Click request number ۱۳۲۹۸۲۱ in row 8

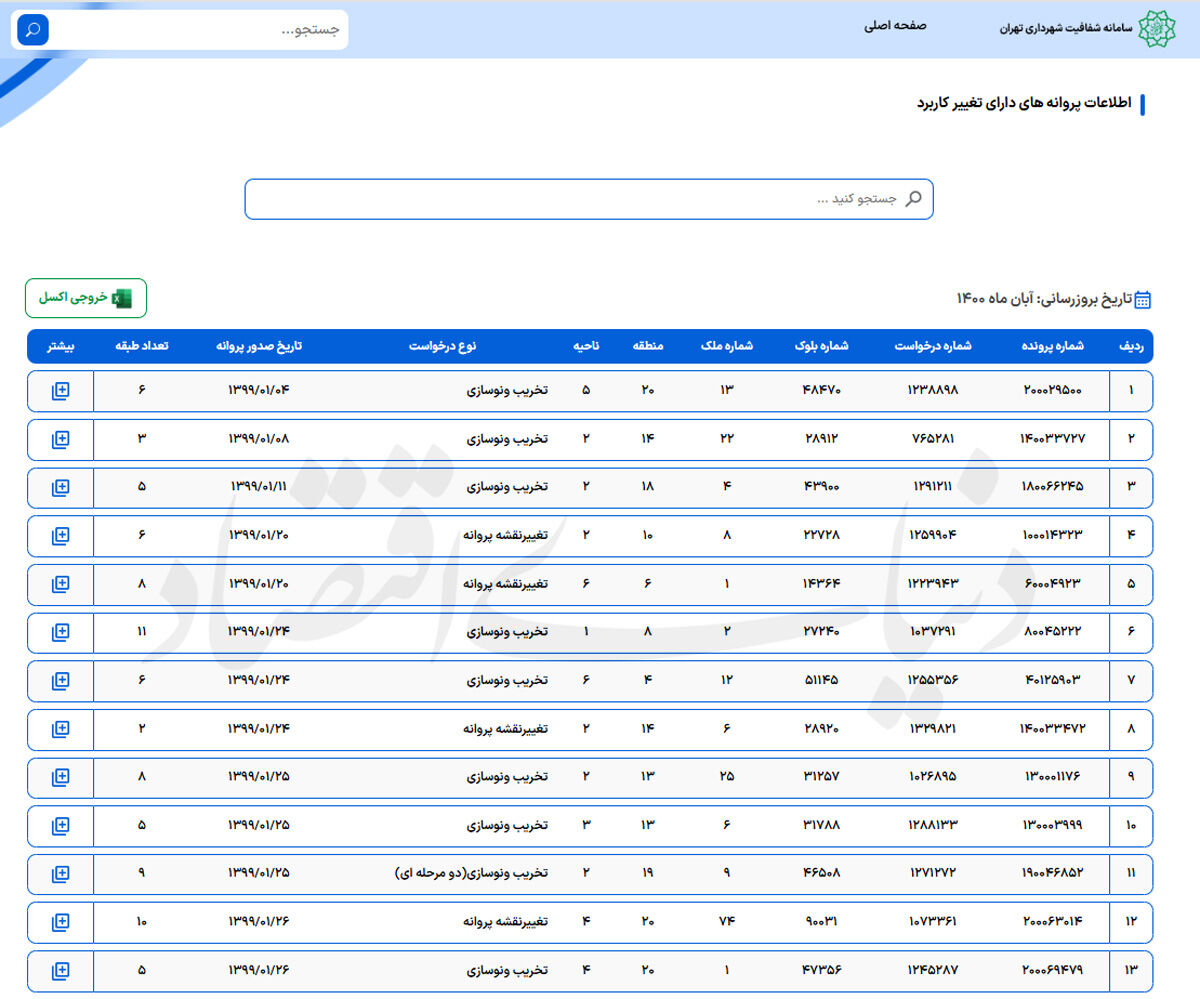[933, 729]
